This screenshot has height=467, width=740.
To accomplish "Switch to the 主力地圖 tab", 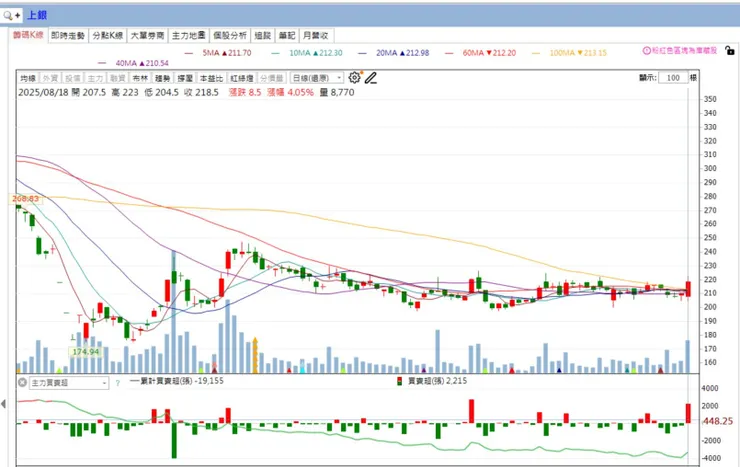I will tap(188, 35).
